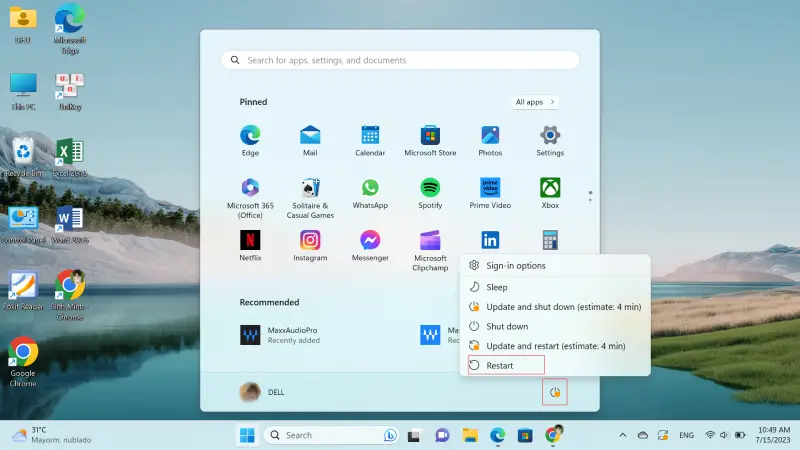Show hidden system tray icons
The width and height of the screenshot is (800, 450).
[622, 435]
